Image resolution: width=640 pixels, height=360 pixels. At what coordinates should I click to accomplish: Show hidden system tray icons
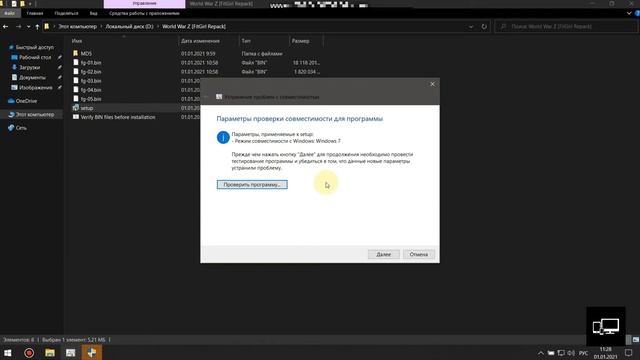coord(541,353)
